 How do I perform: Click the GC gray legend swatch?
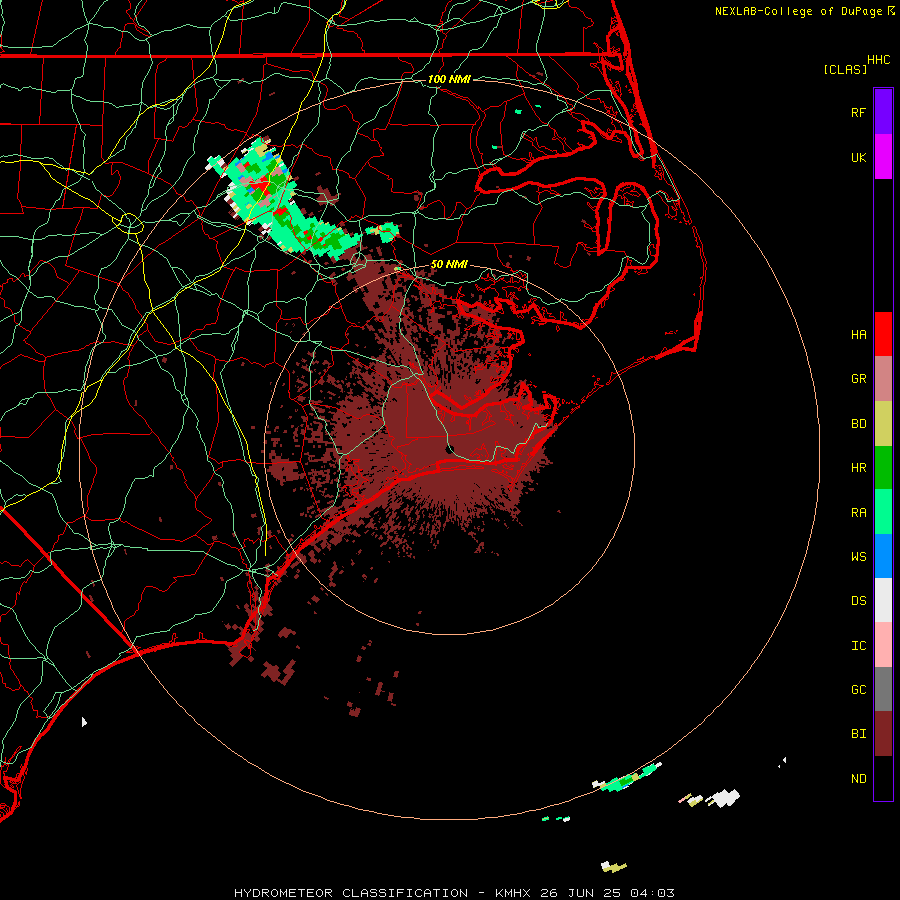pos(883,689)
